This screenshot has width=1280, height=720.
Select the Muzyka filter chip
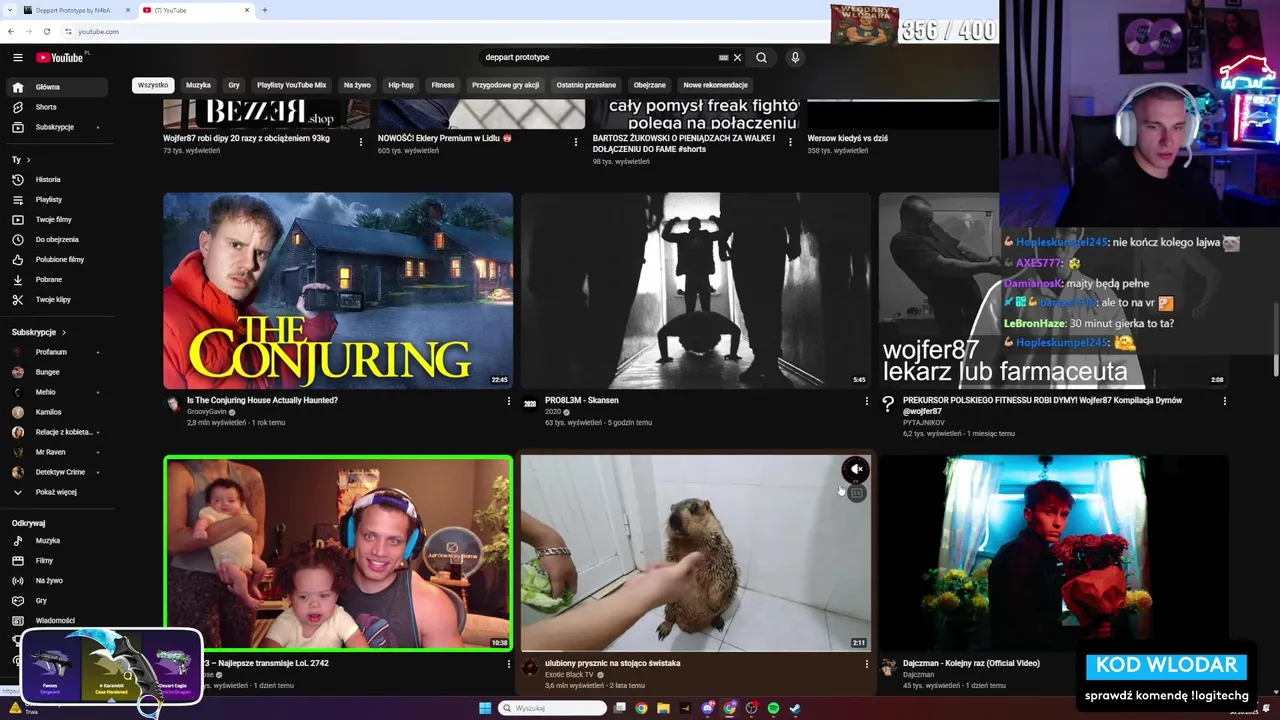click(x=198, y=85)
